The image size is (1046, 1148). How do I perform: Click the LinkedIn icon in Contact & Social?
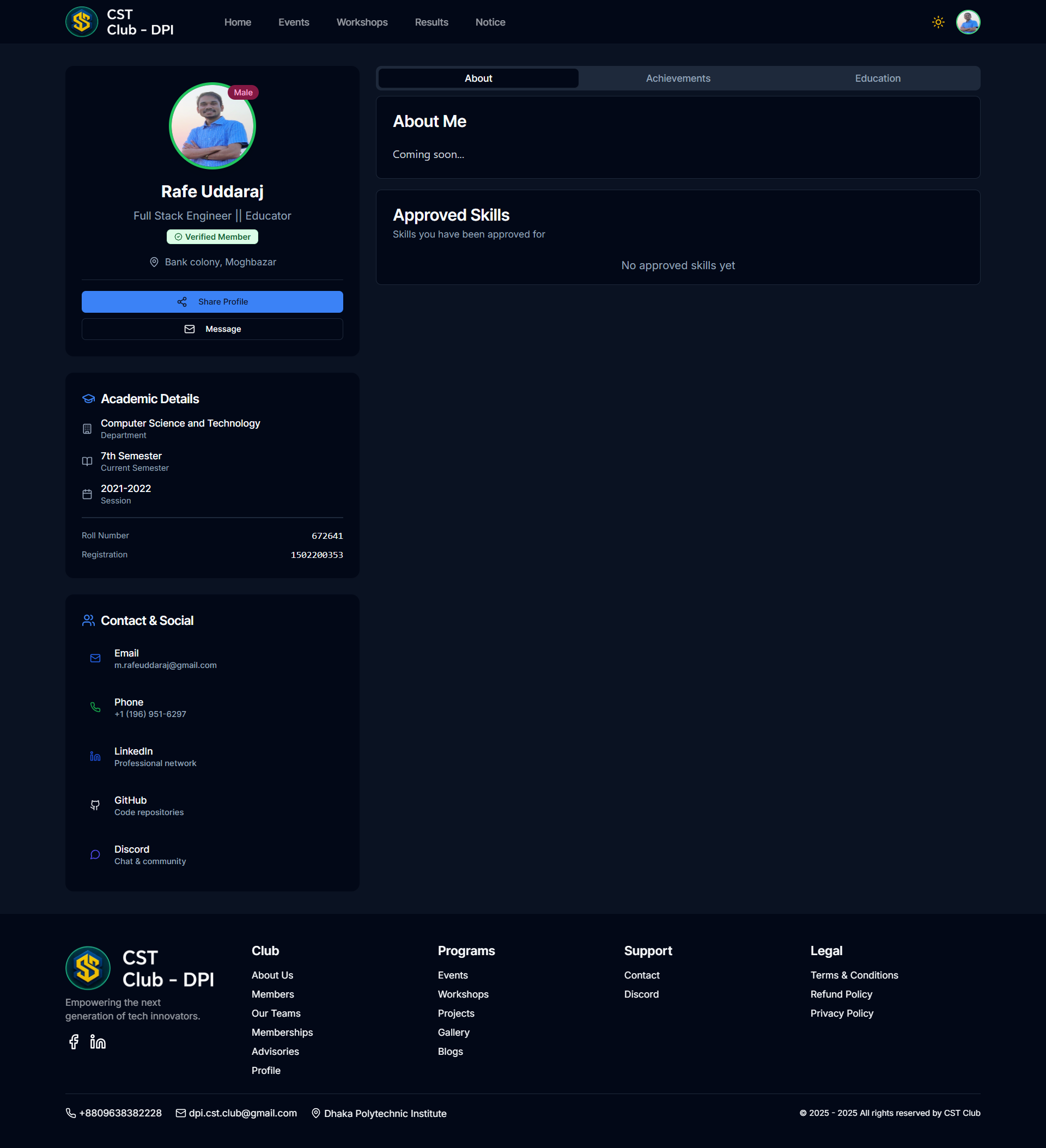coord(95,756)
